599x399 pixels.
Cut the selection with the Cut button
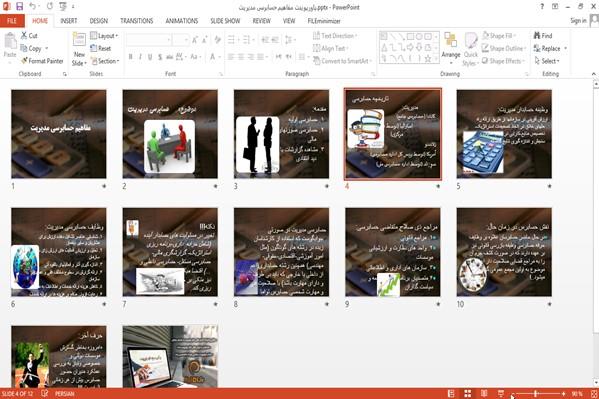click(29, 36)
